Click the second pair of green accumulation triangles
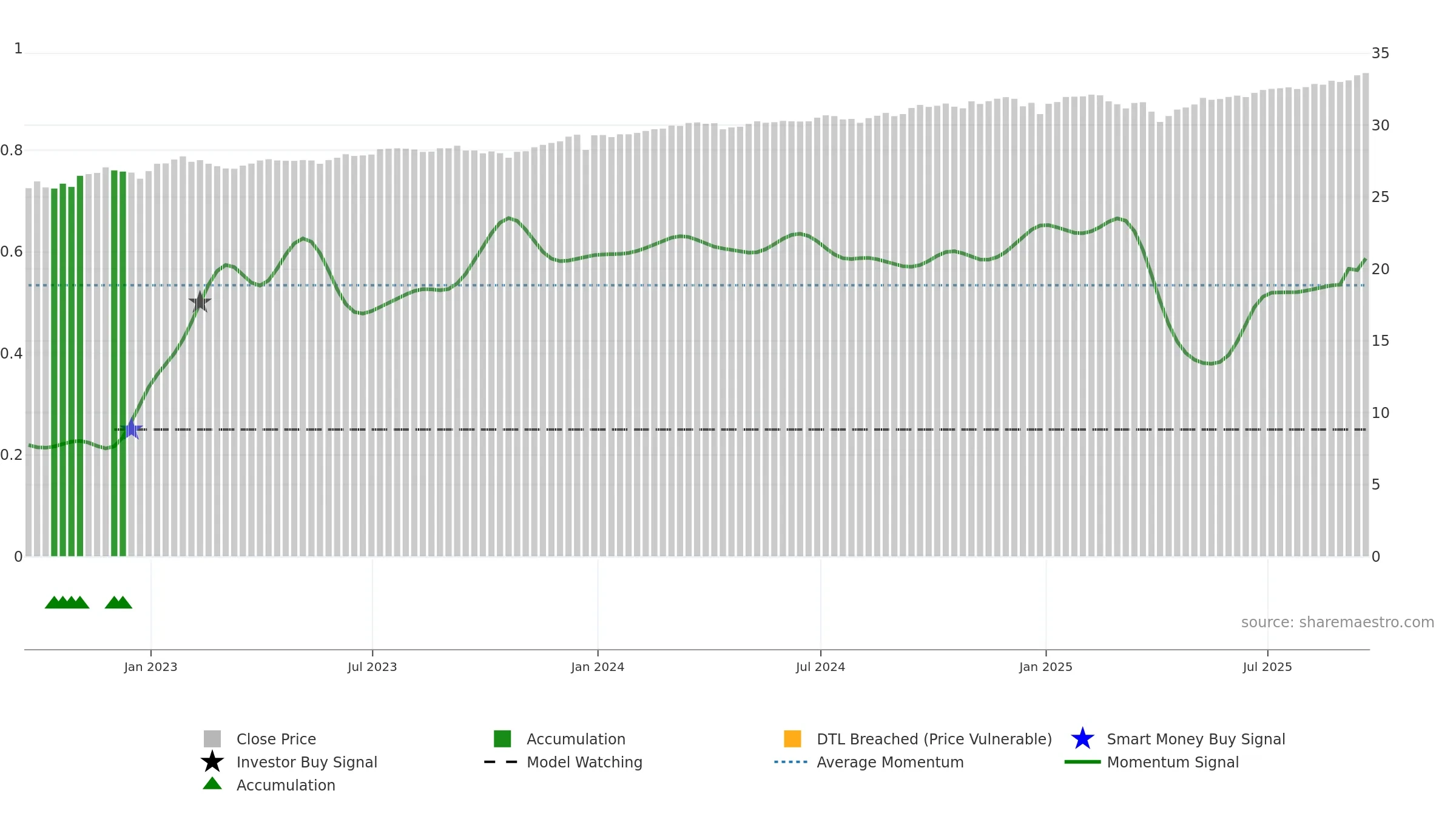The image size is (1456, 819). pyautogui.click(x=118, y=602)
